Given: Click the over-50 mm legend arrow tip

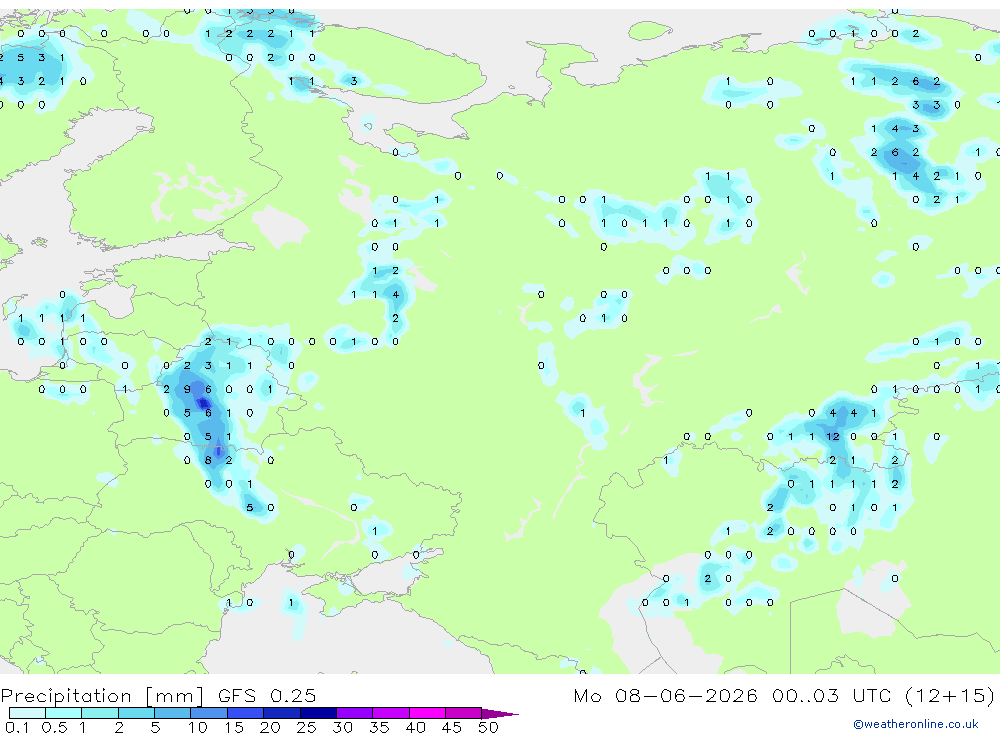Looking at the screenshot, I should 499,714.
